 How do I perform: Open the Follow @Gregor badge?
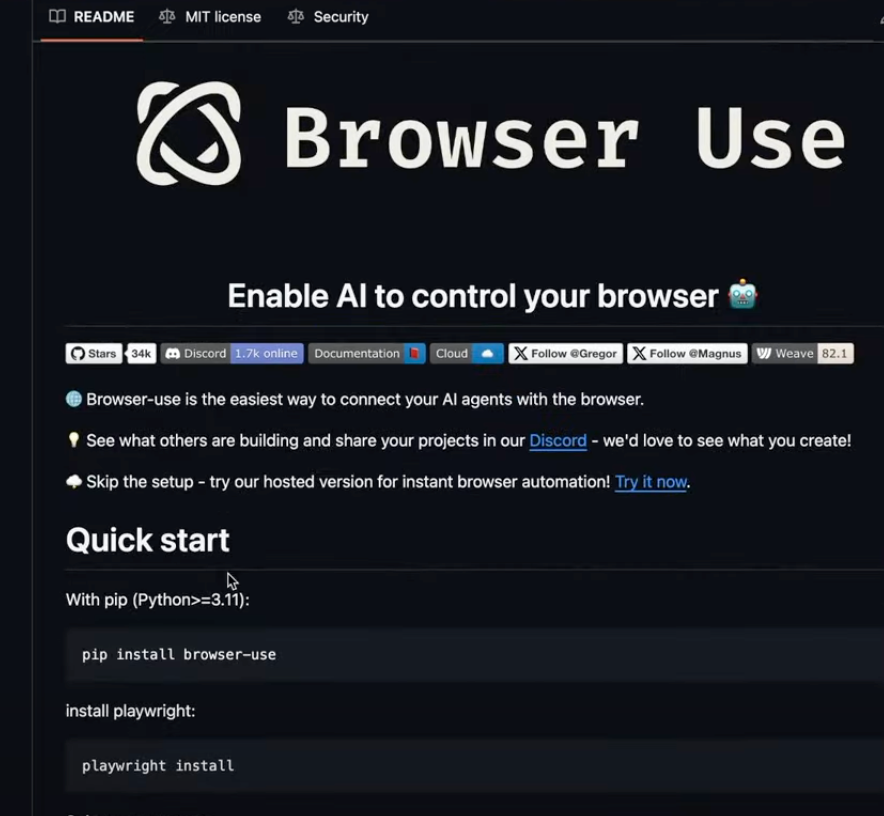[x=565, y=354]
